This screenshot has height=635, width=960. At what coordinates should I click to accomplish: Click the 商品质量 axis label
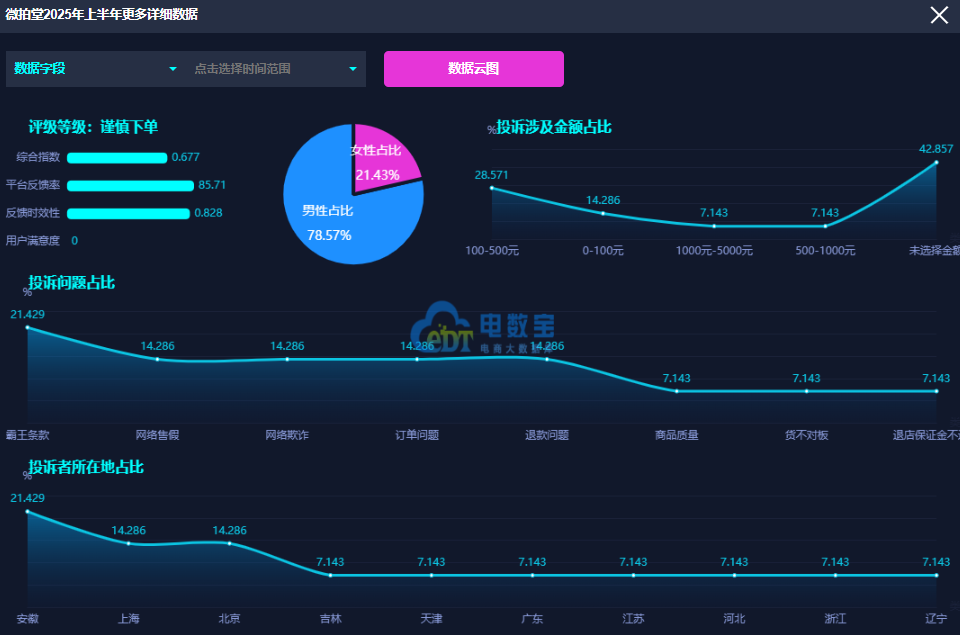point(677,435)
